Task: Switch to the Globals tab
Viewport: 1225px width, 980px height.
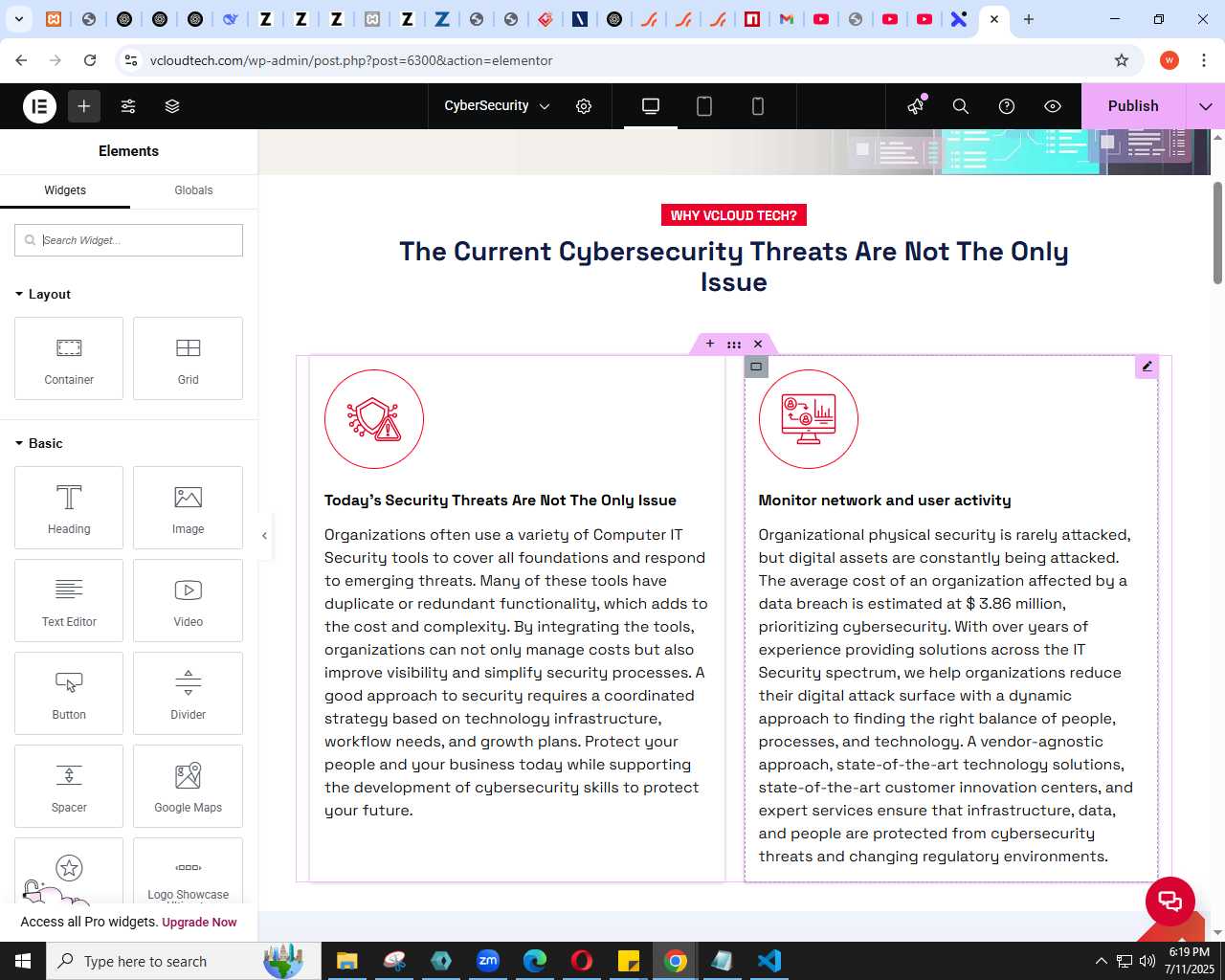Action: click(193, 190)
